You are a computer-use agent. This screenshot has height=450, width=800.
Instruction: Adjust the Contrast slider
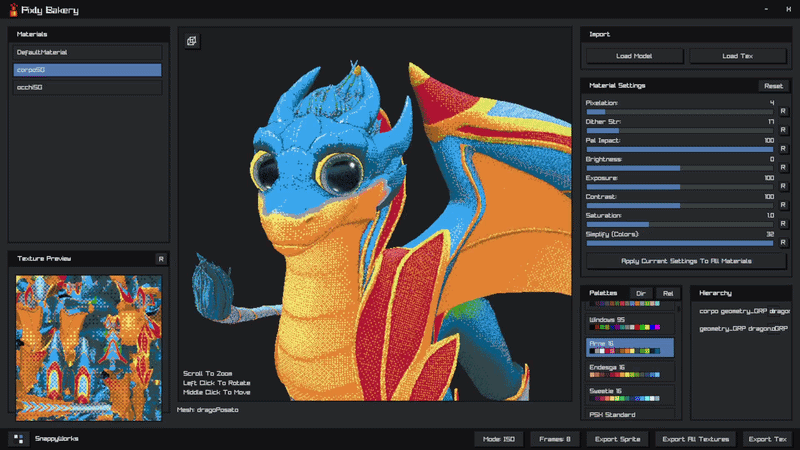pos(680,206)
